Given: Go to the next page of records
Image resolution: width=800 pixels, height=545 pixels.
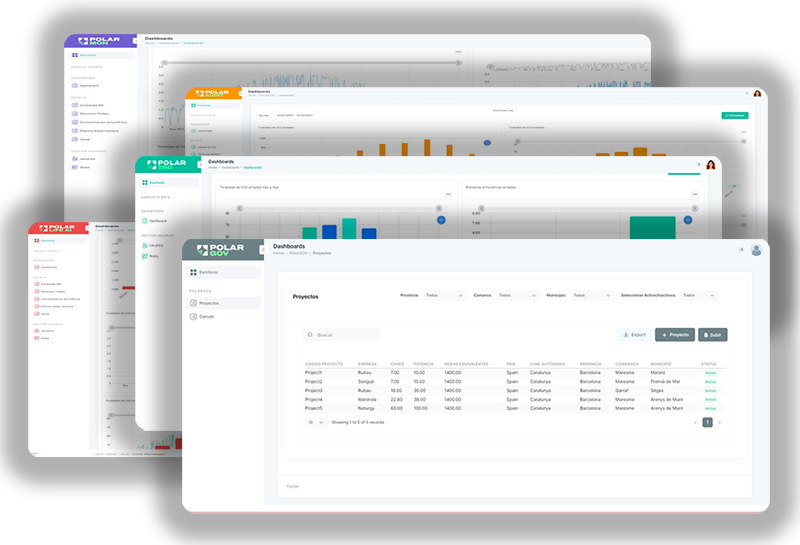Looking at the screenshot, I should pos(719,423).
